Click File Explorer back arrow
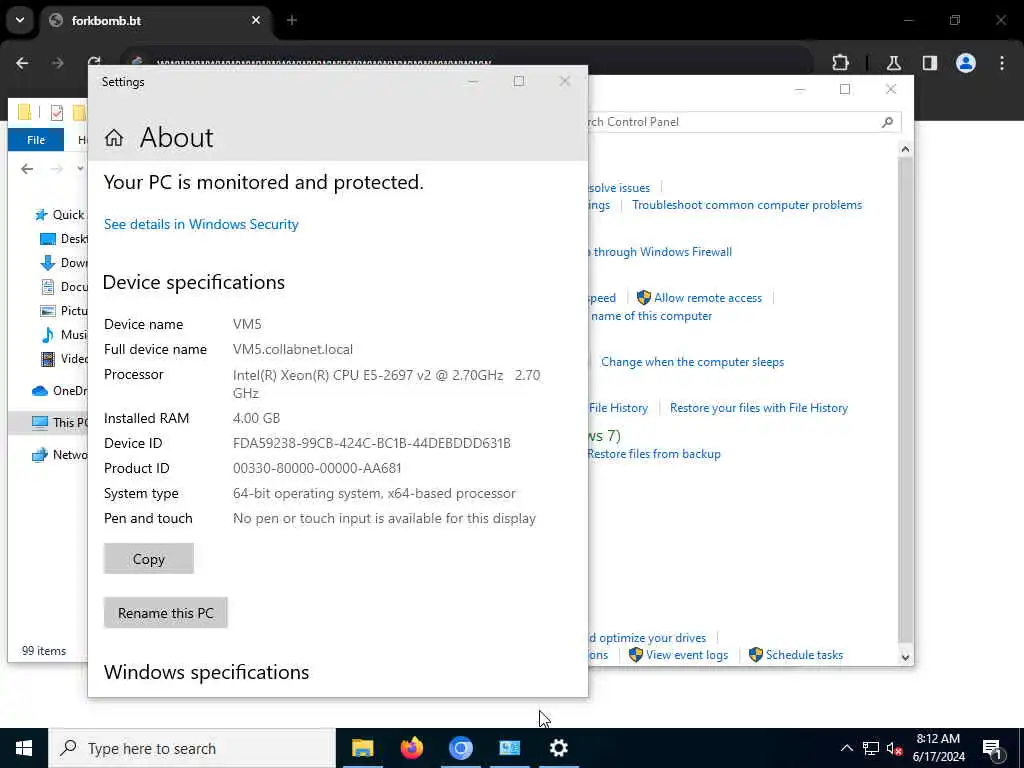Image resolution: width=1024 pixels, height=768 pixels. tap(27, 169)
